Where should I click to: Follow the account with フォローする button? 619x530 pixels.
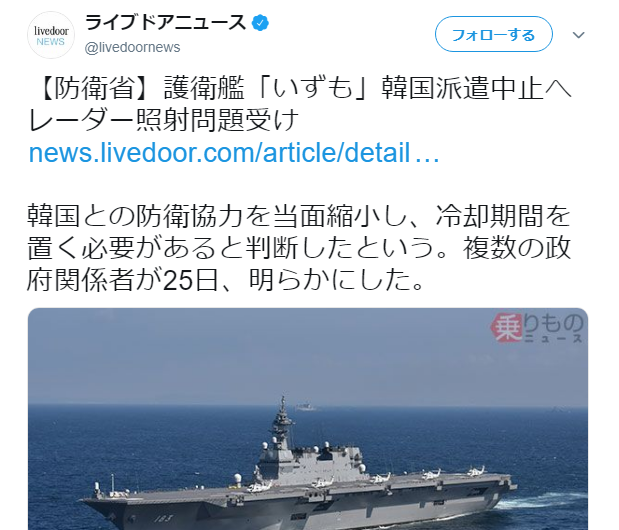point(493,34)
